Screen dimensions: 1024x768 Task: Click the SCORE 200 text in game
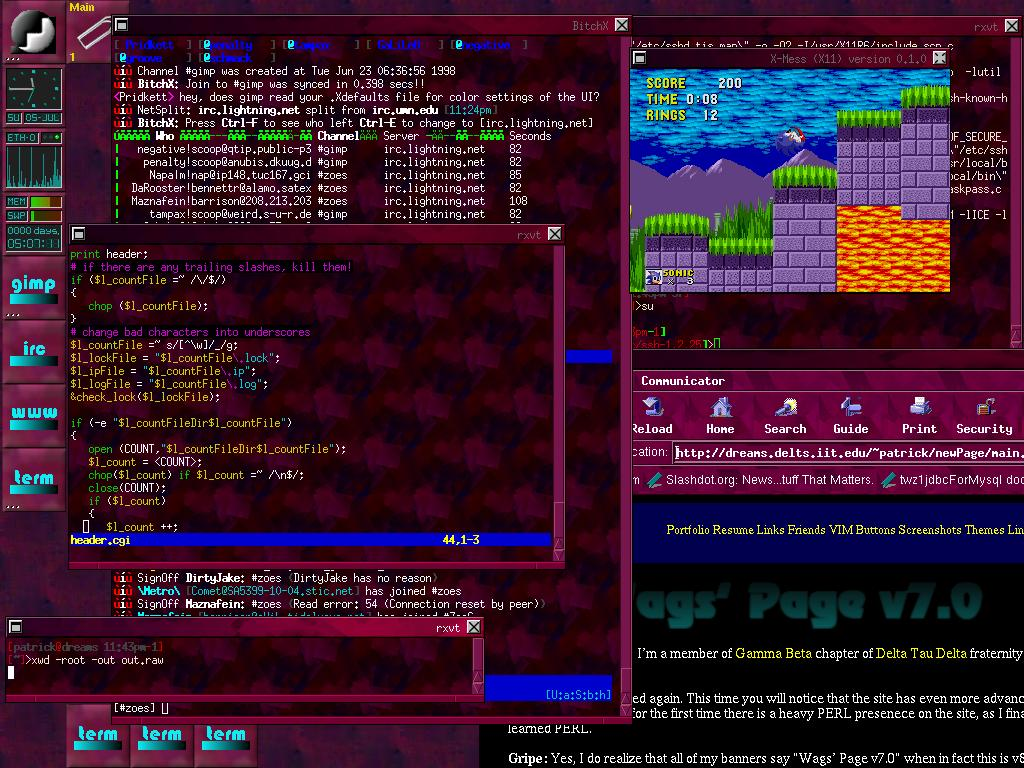tap(694, 84)
